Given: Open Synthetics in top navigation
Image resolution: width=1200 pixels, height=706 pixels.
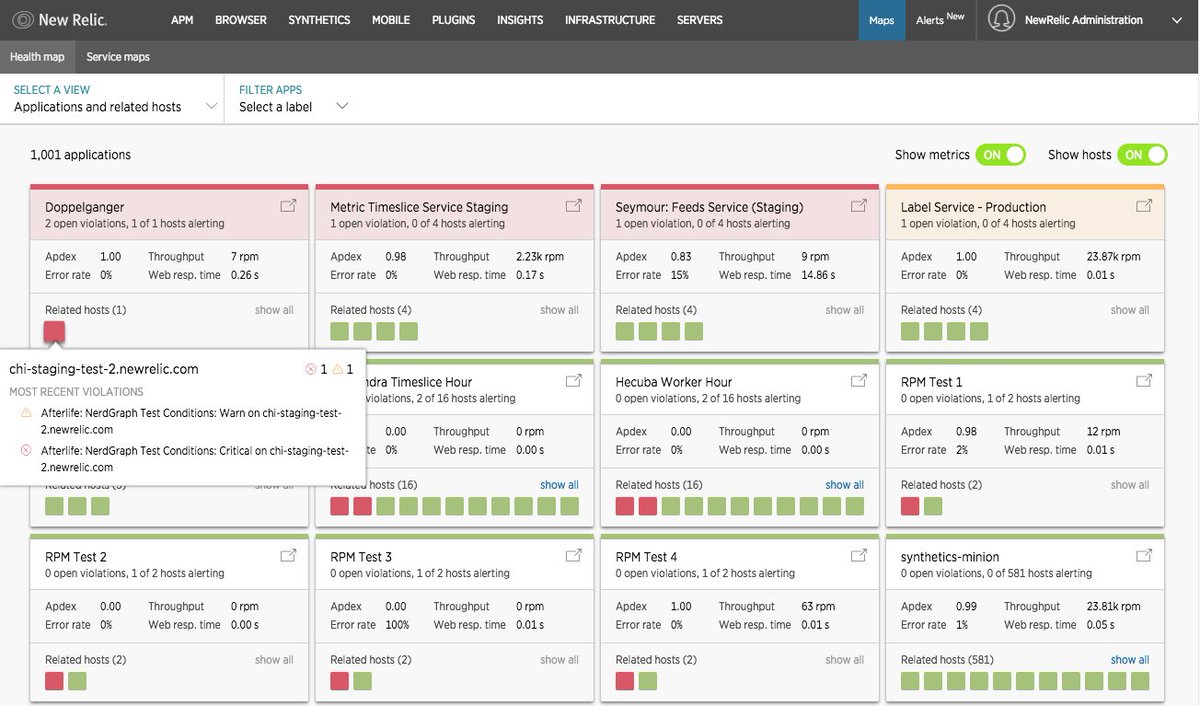Looking at the screenshot, I should [x=319, y=20].
